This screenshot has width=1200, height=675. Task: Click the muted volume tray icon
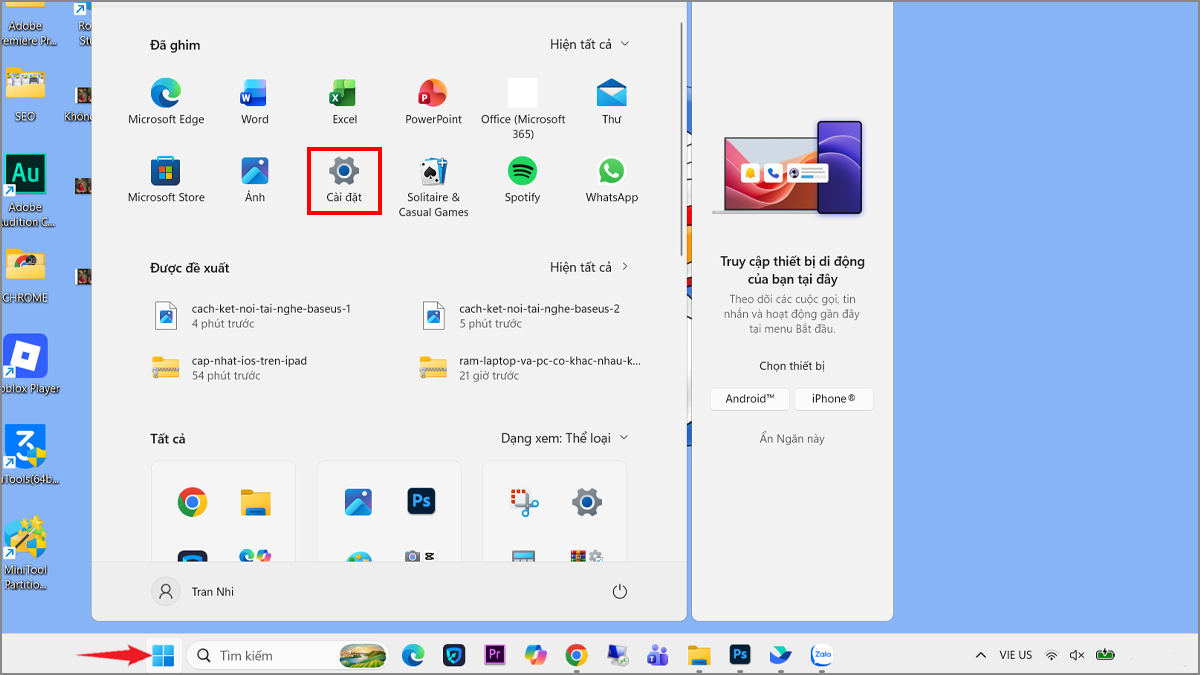pos(1077,655)
